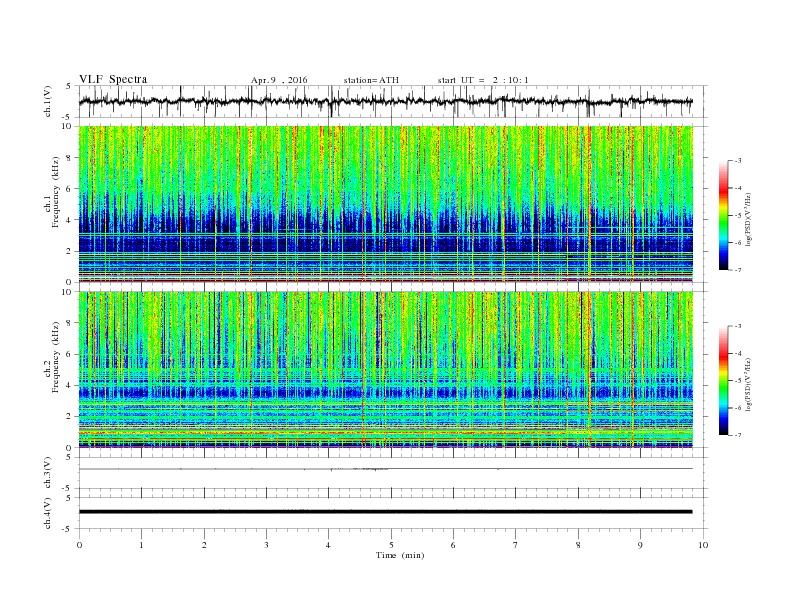Click the "VLF Spectra" title text
The height and width of the screenshot is (612, 792).
pos(113,79)
